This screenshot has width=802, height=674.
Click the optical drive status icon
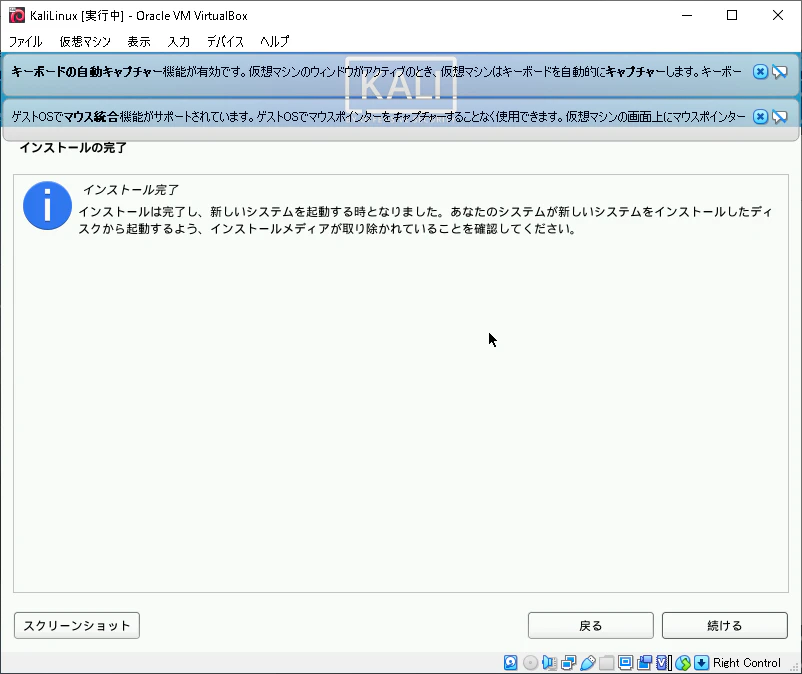click(x=530, y=663)
